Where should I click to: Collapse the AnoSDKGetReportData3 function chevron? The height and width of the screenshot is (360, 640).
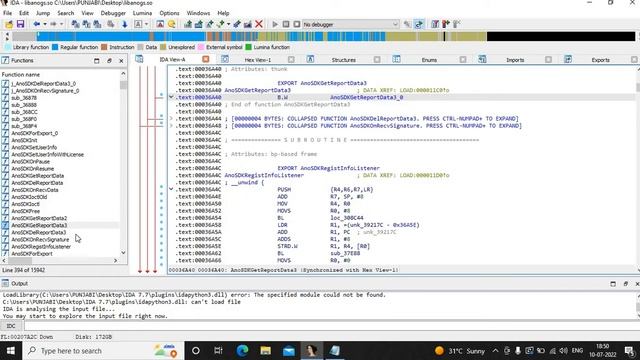point(171,98)
